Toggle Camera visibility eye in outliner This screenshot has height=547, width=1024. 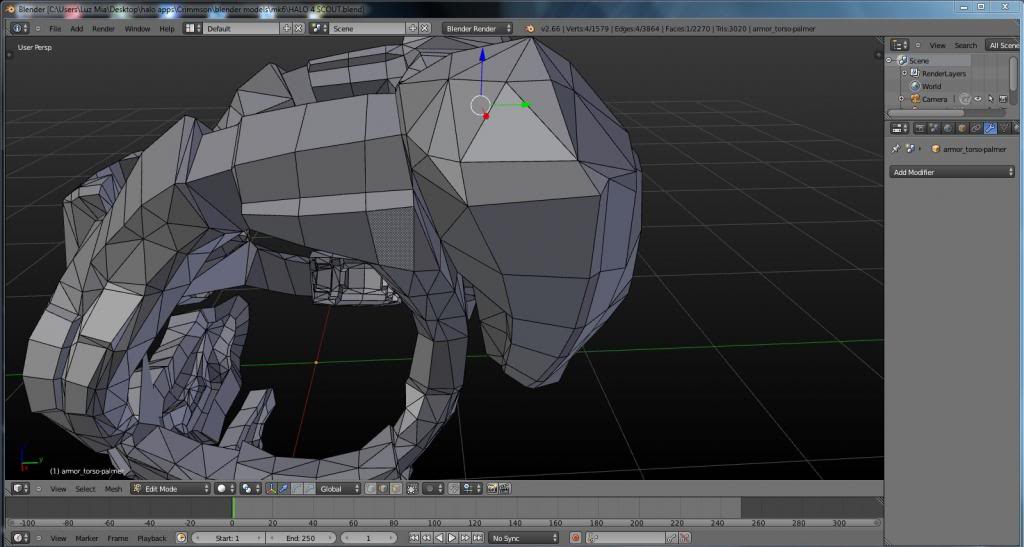(978, 99)
